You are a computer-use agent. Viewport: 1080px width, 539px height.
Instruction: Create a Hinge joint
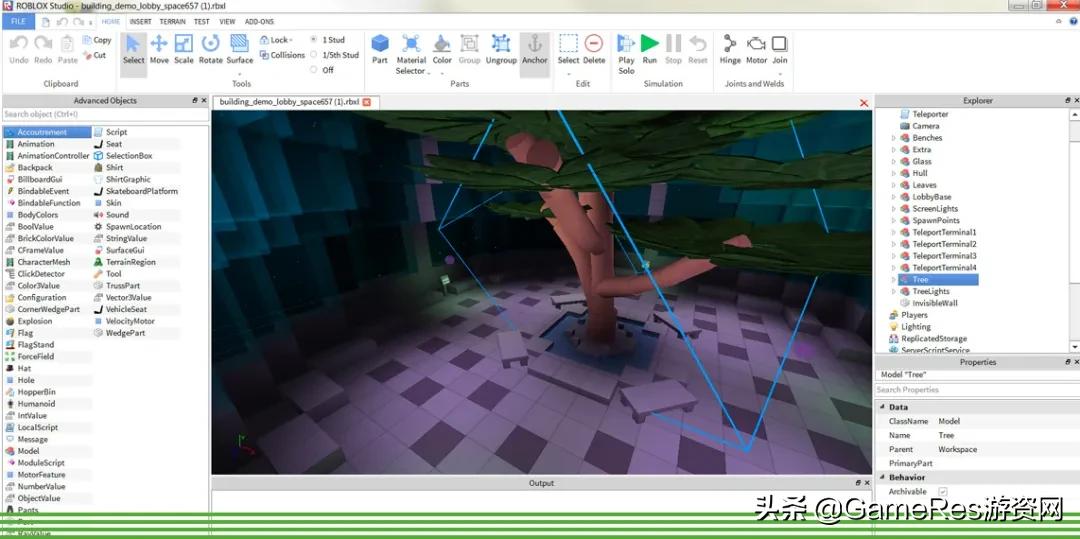click(730, 50)
